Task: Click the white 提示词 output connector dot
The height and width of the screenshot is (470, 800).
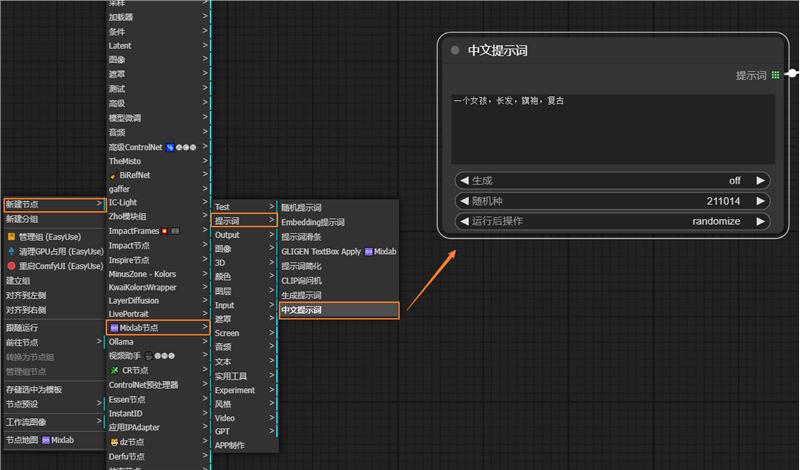Action: coord(791,73)
